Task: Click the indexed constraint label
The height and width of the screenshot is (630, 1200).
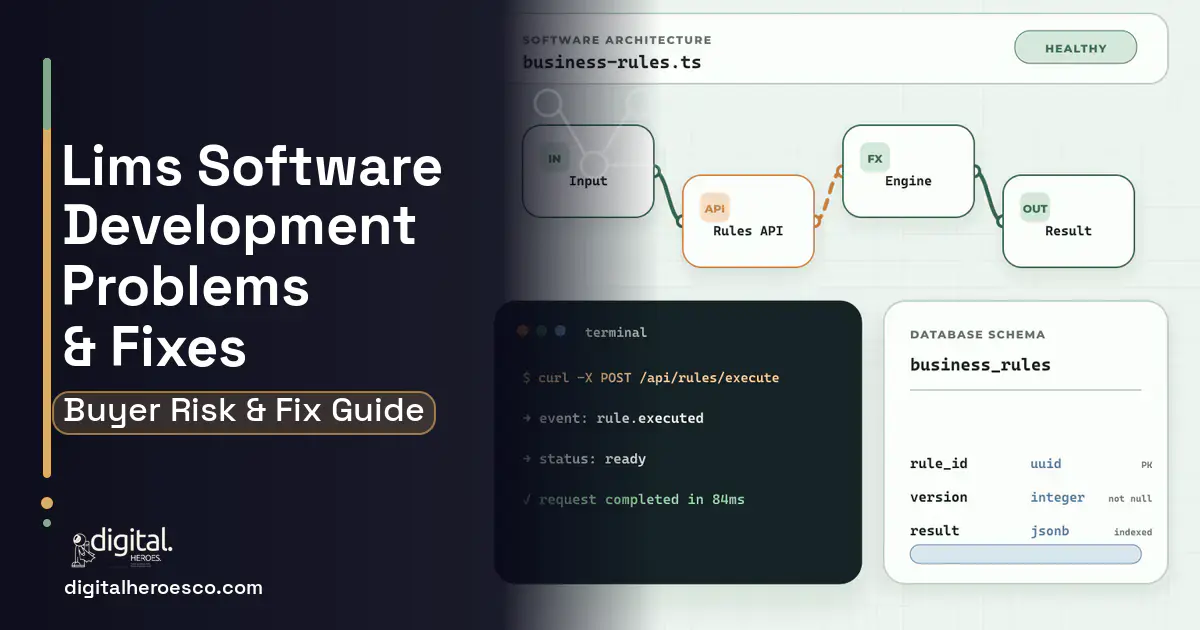Action: coord(1133,532)
